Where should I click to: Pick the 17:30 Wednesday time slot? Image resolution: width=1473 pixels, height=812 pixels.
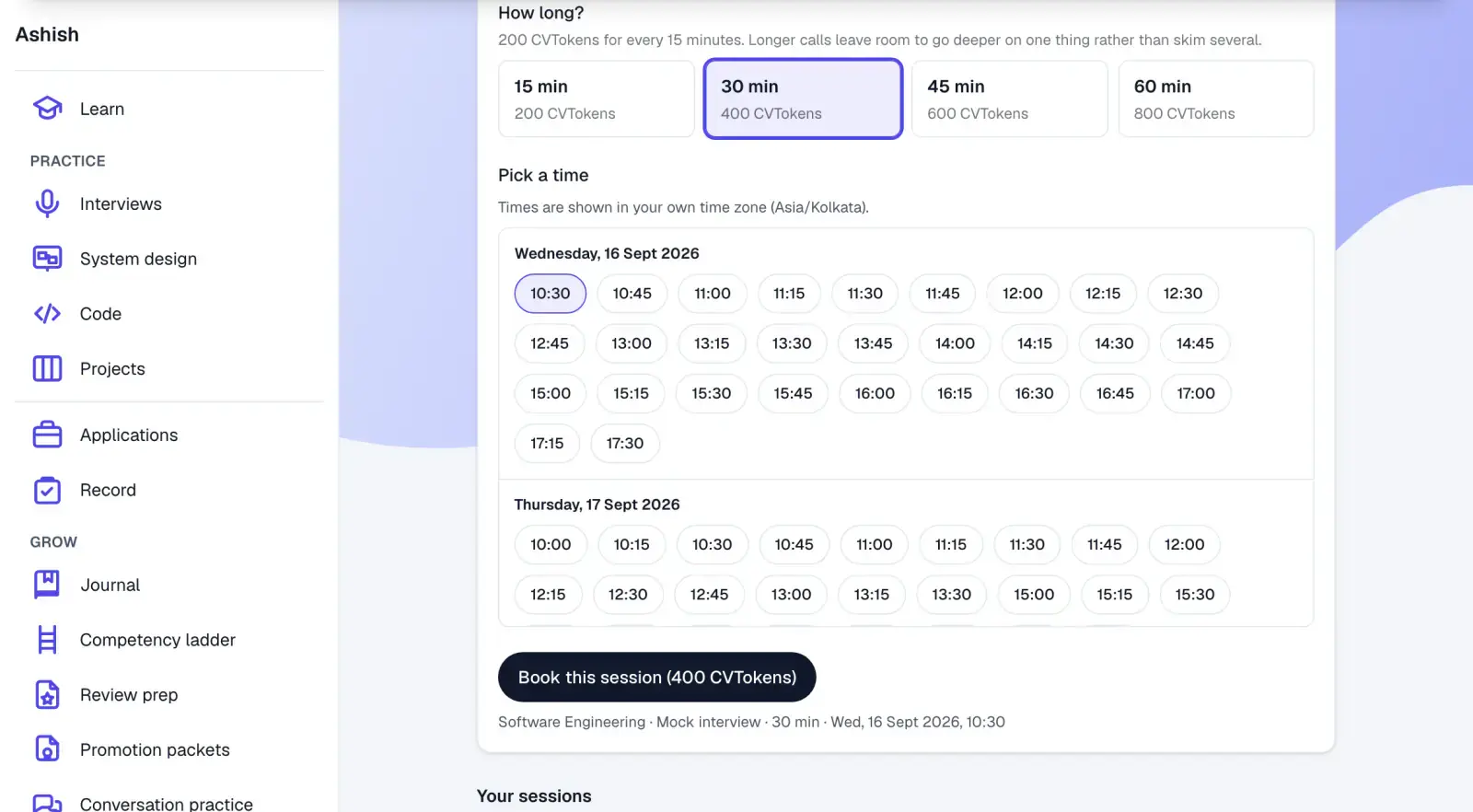pyautogui.click(x=625, y=443)
